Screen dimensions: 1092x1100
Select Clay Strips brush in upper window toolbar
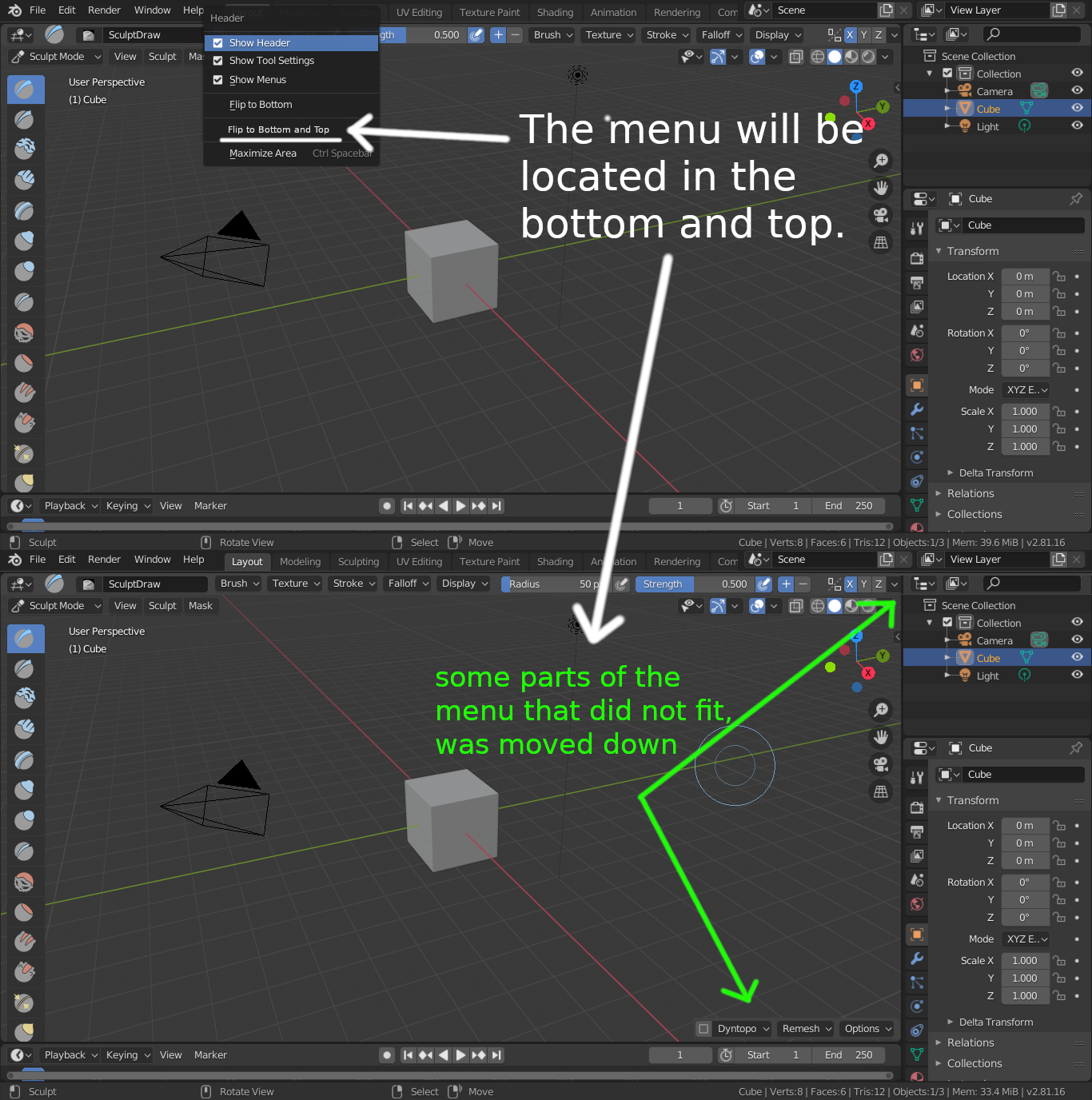(x=25, y=180)
